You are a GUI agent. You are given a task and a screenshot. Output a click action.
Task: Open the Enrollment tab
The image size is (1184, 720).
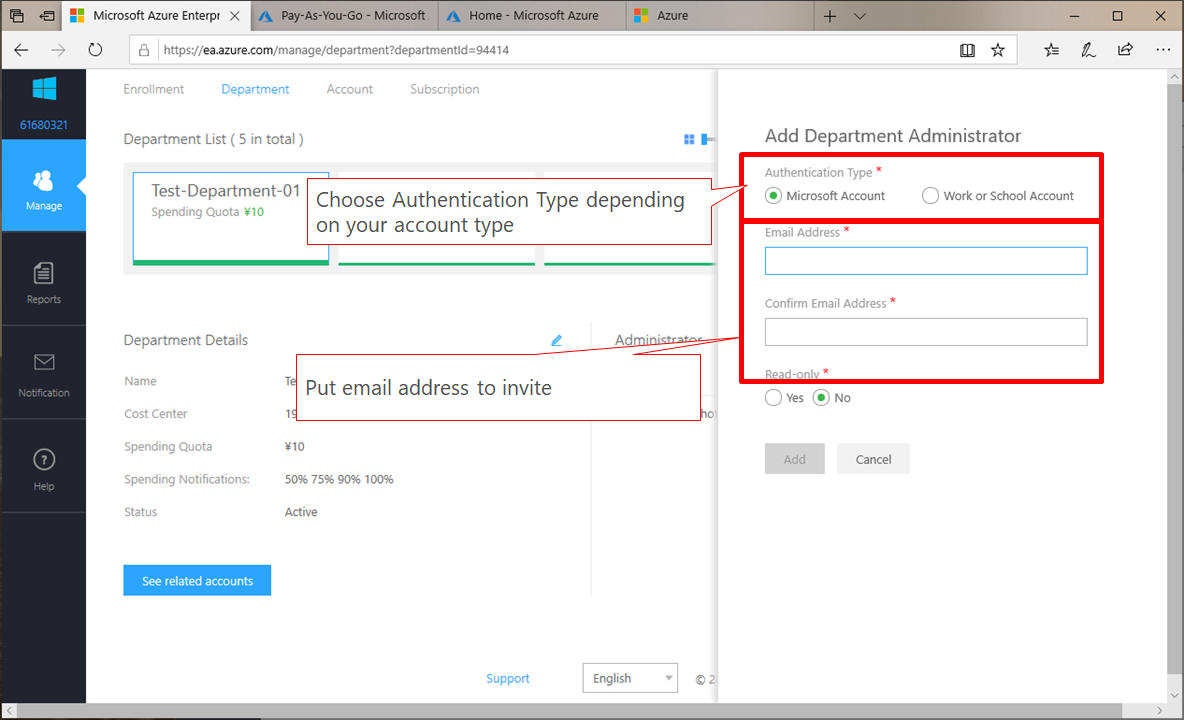click(153, 89)
